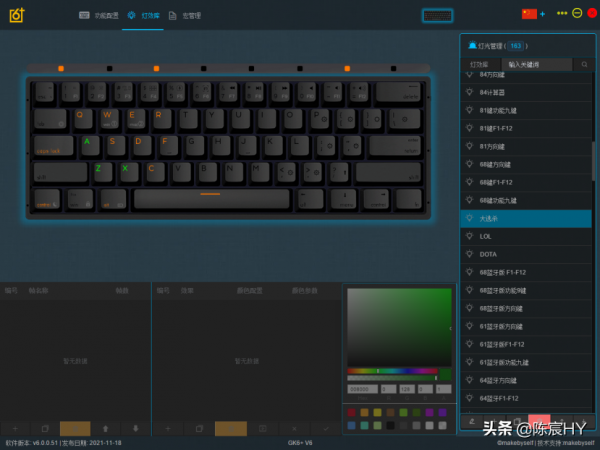Select the LOL lighting preset
The height and width of the screenshot is (450, 600).
tap(488, 236)
